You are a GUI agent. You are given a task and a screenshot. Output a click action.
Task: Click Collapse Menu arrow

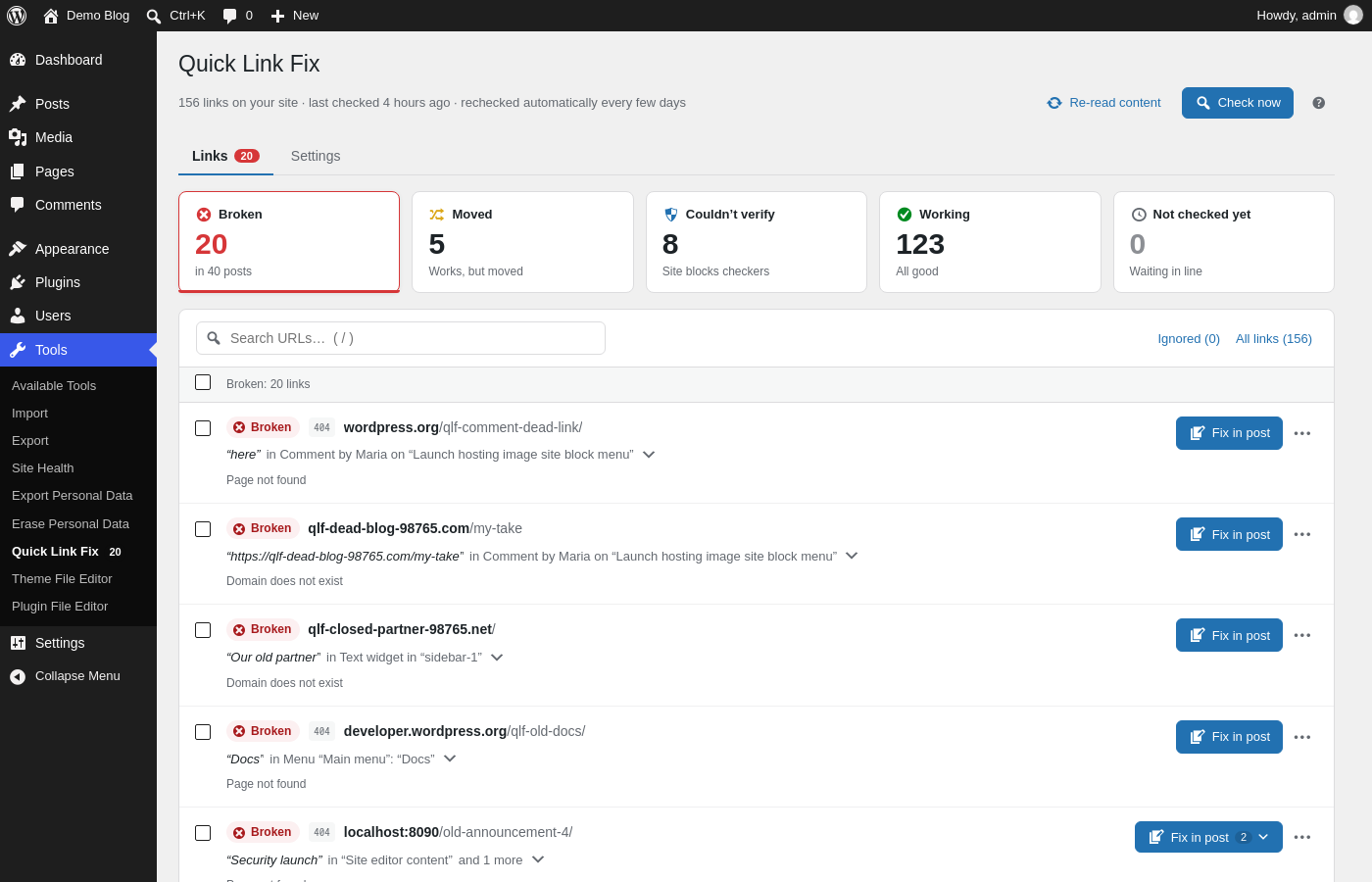coord(18,676)
